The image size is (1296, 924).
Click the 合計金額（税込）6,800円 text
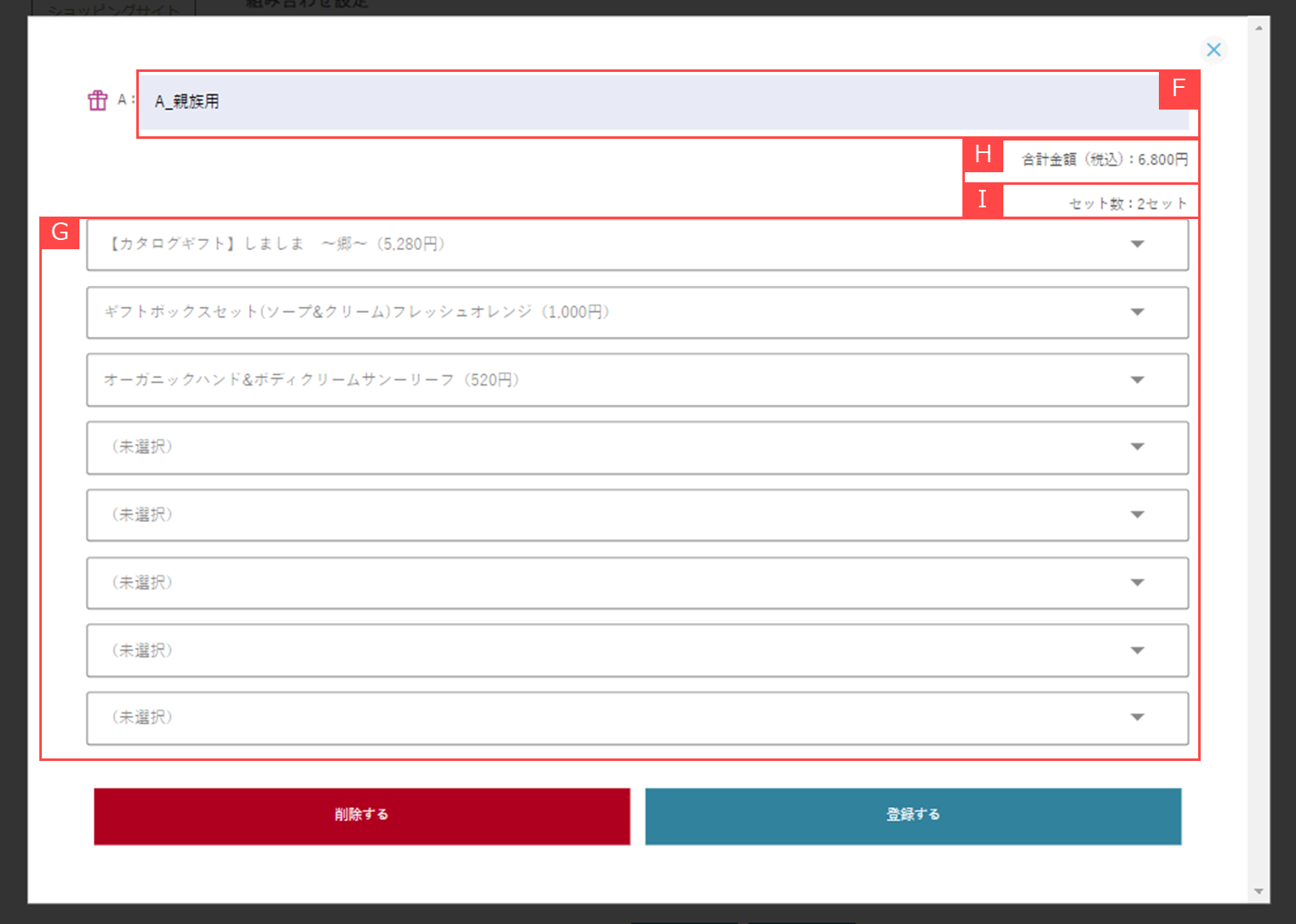(x=1104, y=160)
